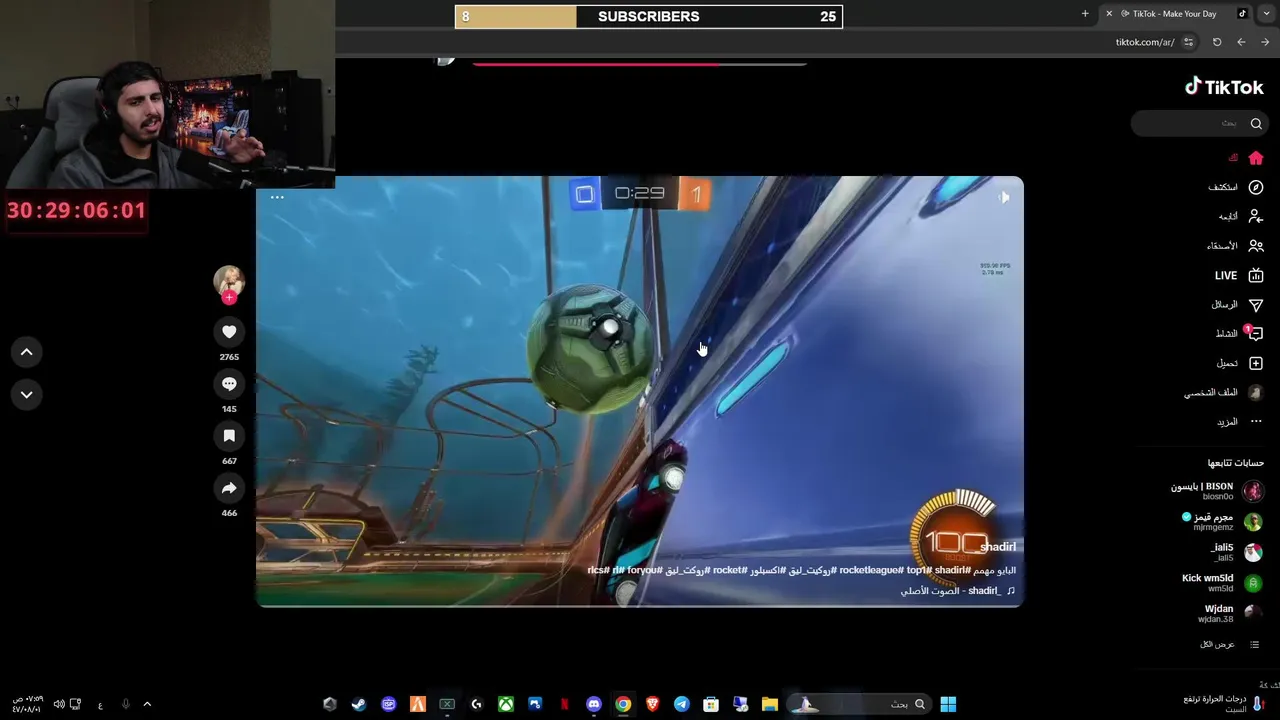Open a new browser tab with plus
This screenshot has width=1280, height=720.
pos(1085,14)
